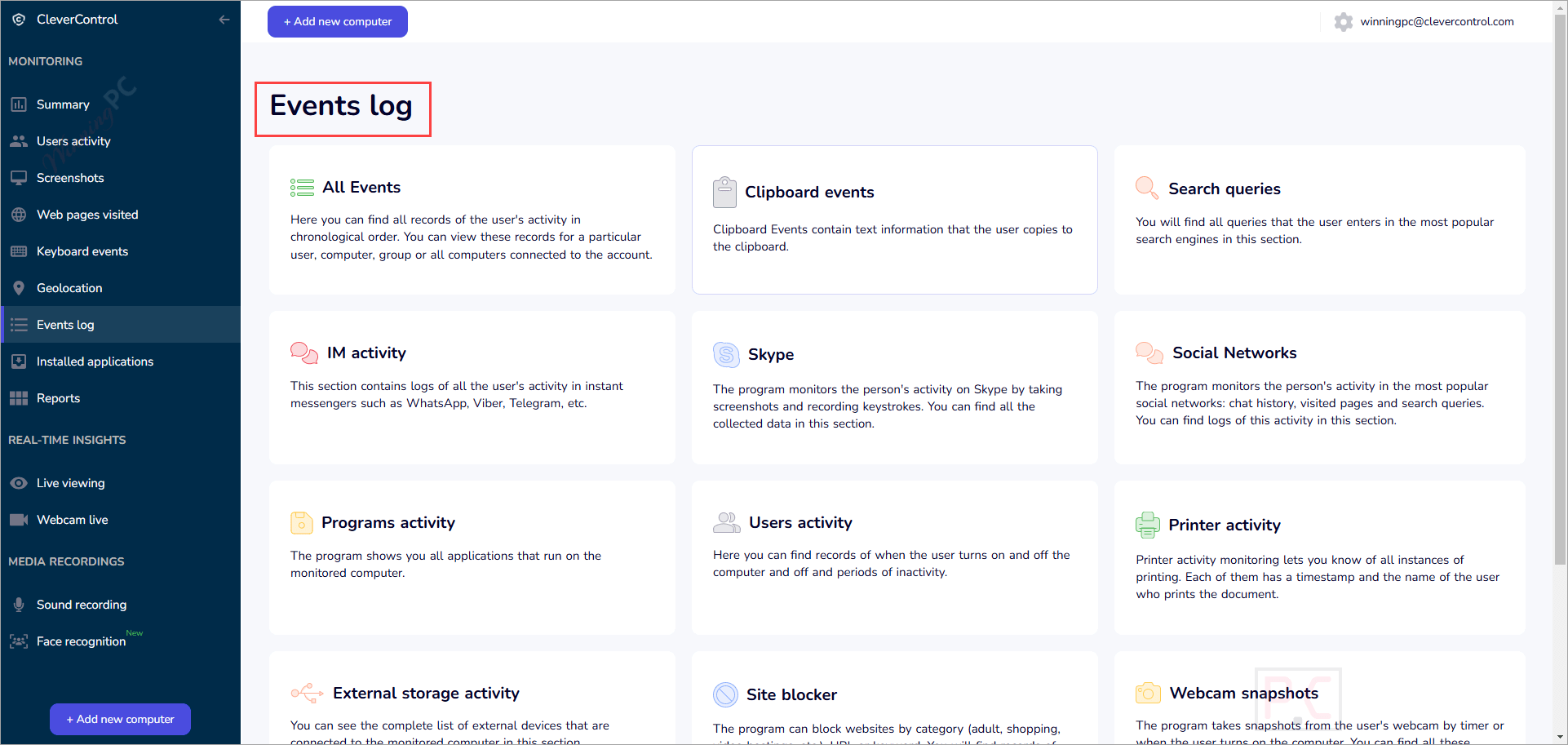Click the Keyboard events keyboard icon
1568x745 pixels.
pyautogui.click(x=19, y=251)
